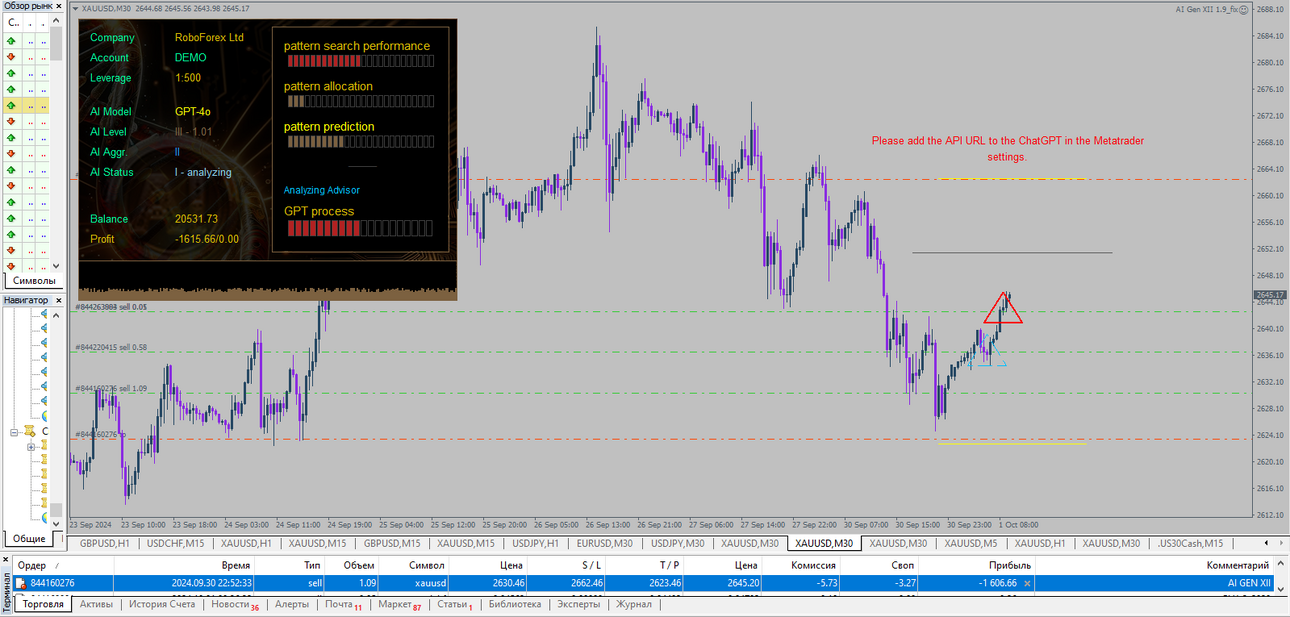Click the #844220415 sell 0.58 order line label
The image size is (1290, 617).
point(111,347)
